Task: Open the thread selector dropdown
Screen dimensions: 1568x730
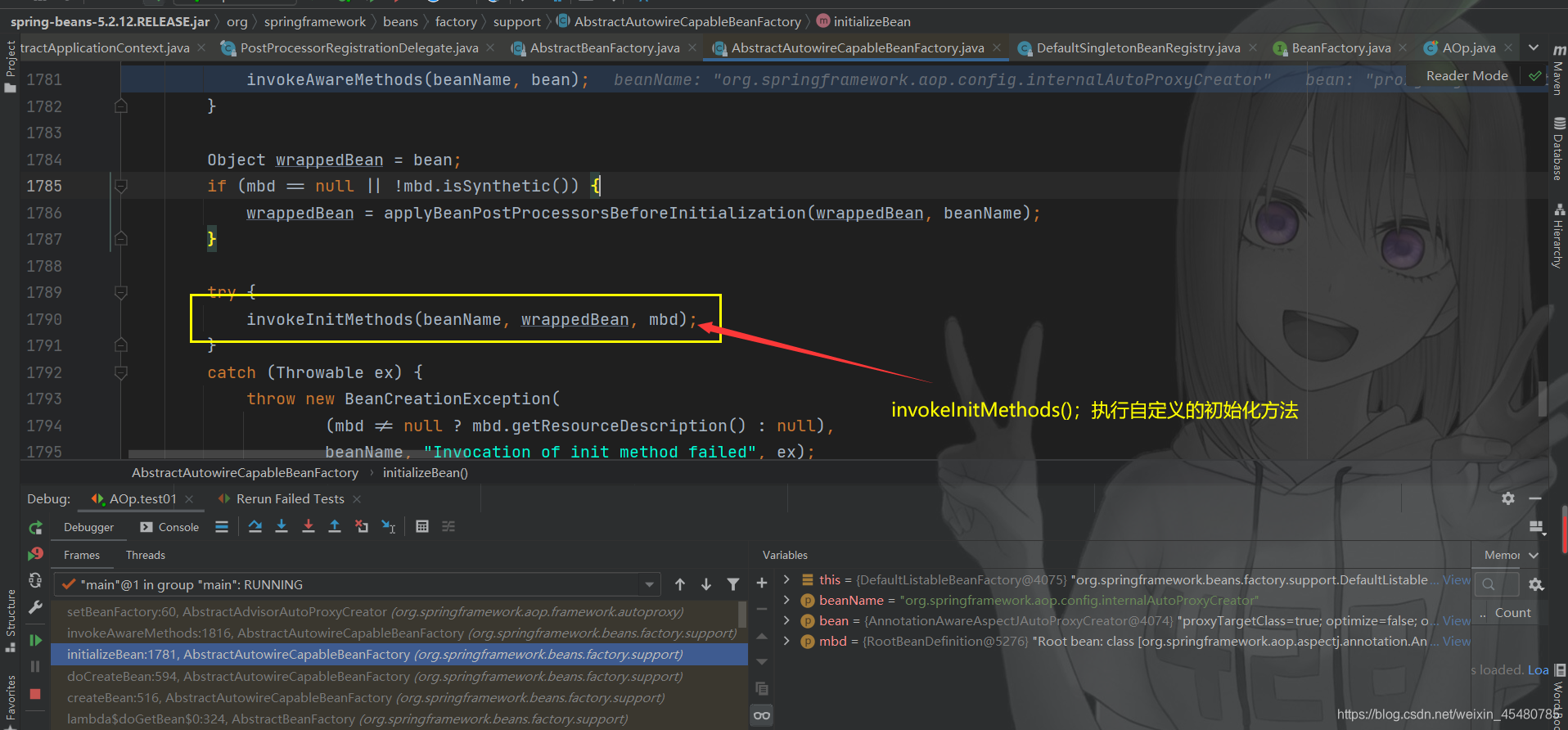Action: (x=649, y=584)
